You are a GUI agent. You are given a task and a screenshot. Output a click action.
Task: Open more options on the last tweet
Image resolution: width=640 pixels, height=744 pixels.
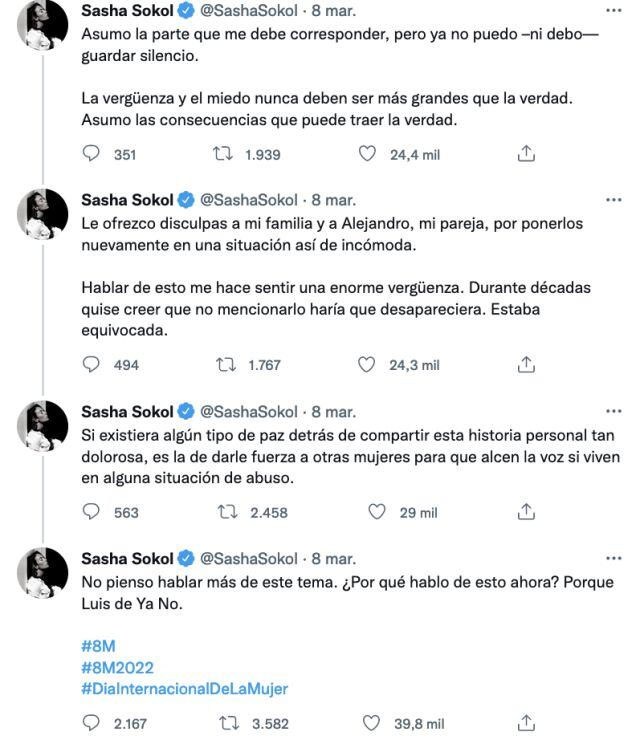coord(614,558)
